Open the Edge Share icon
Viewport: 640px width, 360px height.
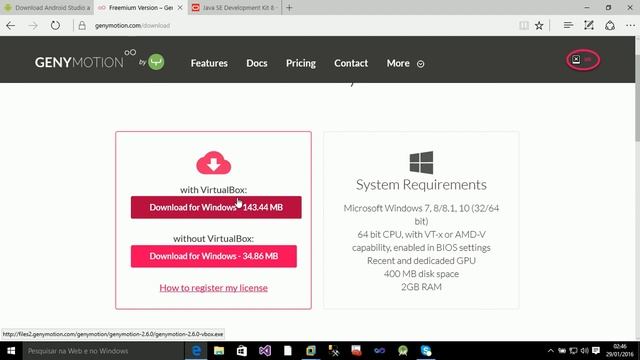(610, 25)
